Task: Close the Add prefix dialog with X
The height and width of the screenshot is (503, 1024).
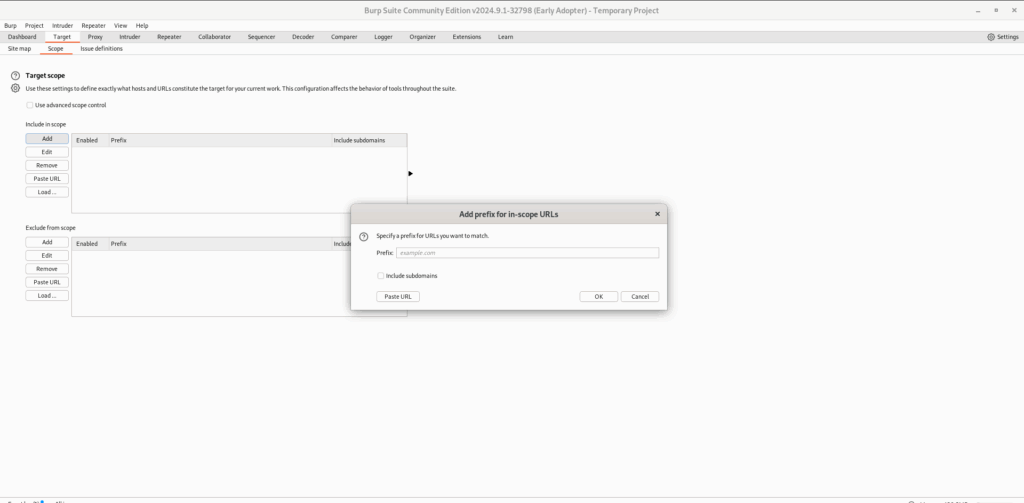Action: click(657, 214)
